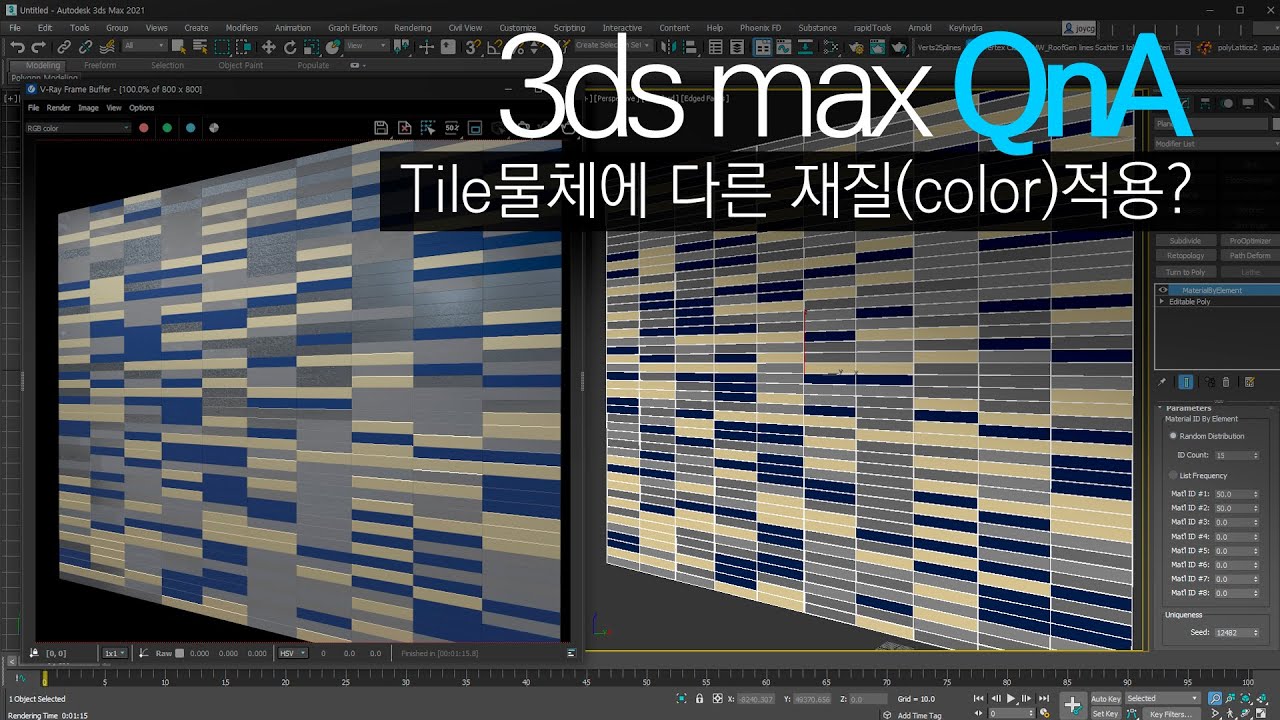Viewport: 1280px width, 720px height.
Task: Open the Modifiers menu
Action: click(241, 28)
